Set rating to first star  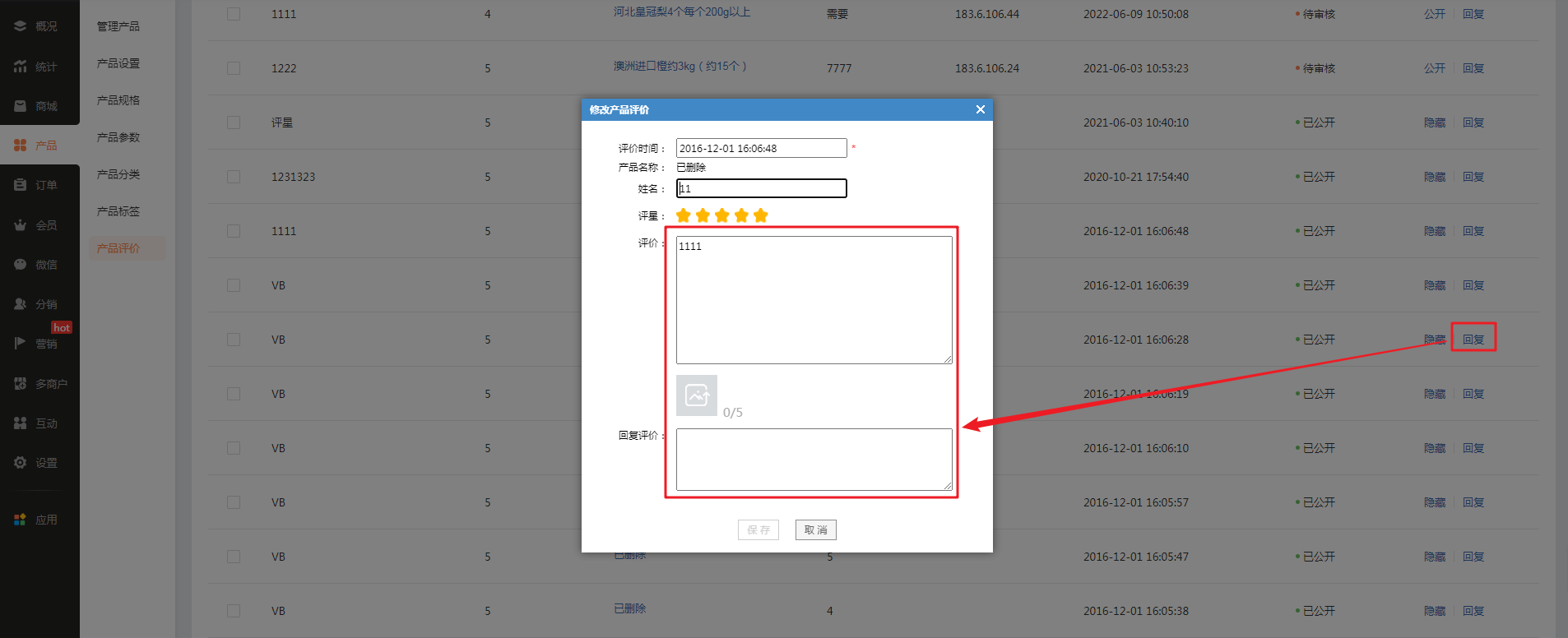[684, 215]
